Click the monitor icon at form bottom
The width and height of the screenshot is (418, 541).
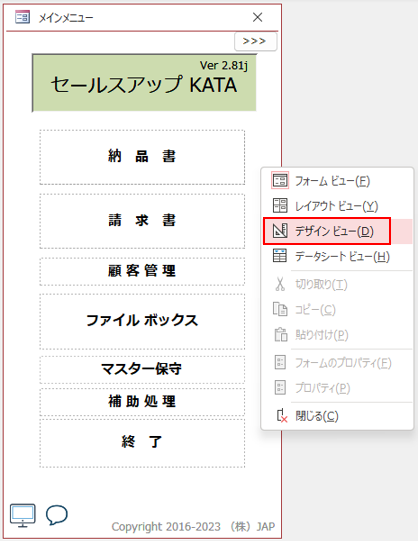click(x=22, y=515)
